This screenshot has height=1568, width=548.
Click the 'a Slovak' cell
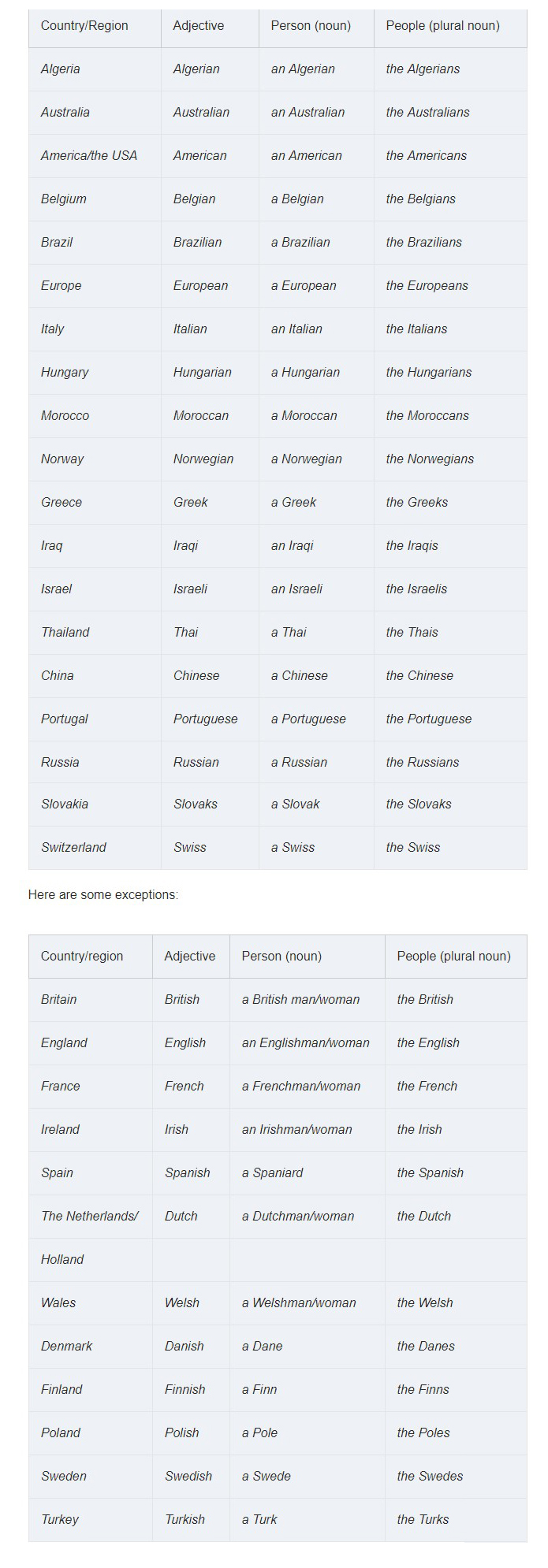tap(316, 804)
